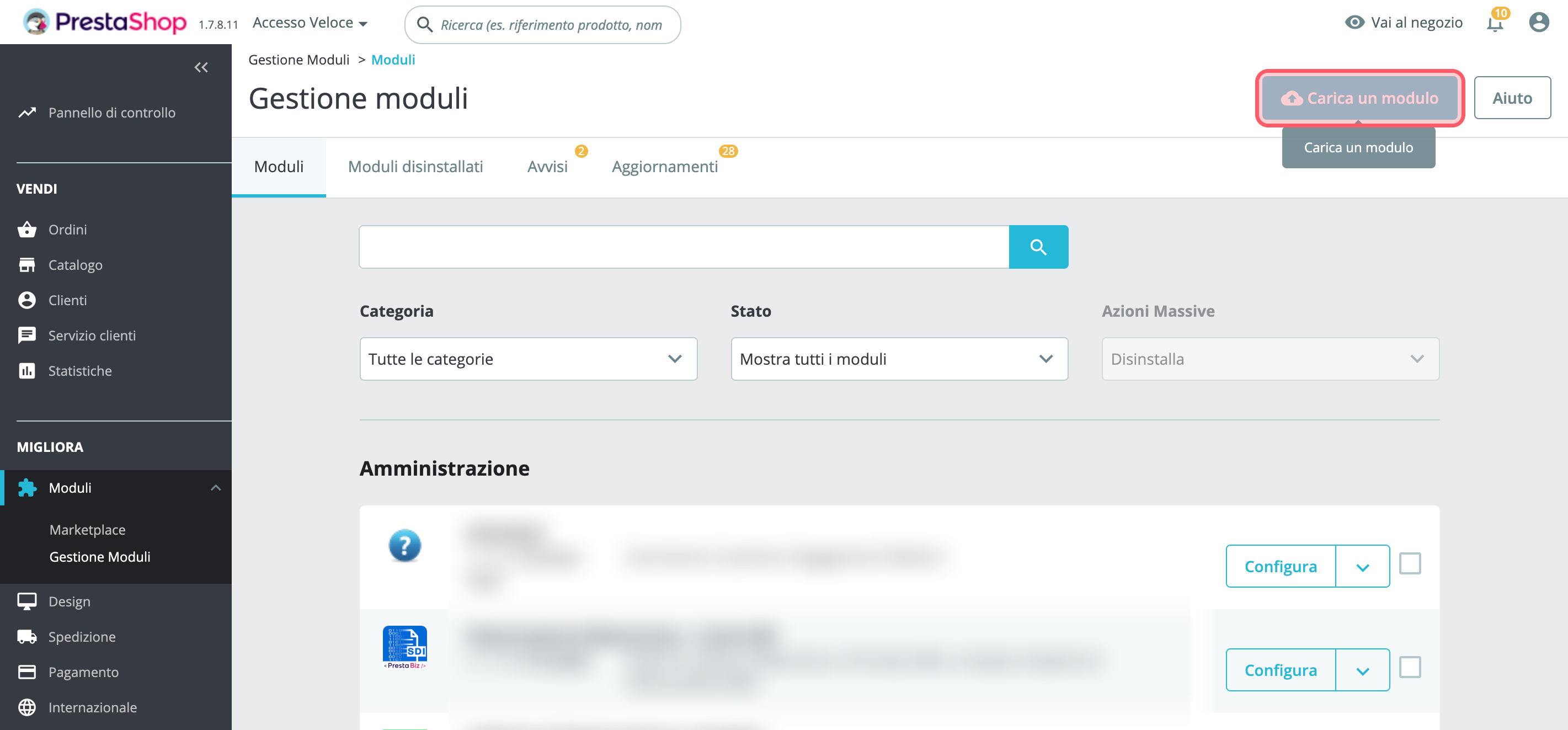The image size is (1568, 730).
Task: Click Configura for the SDI module
Action: (1281, 670)
